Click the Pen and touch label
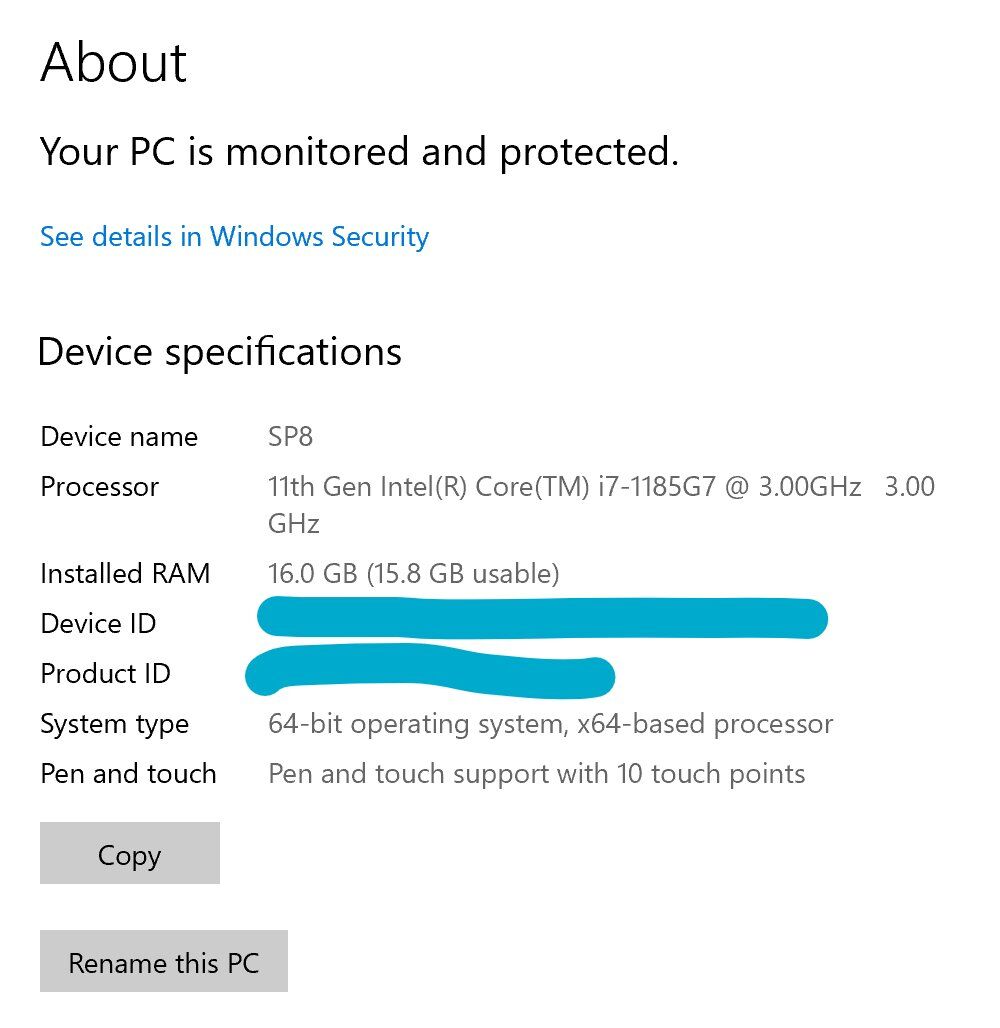 [x=128, y=774]
